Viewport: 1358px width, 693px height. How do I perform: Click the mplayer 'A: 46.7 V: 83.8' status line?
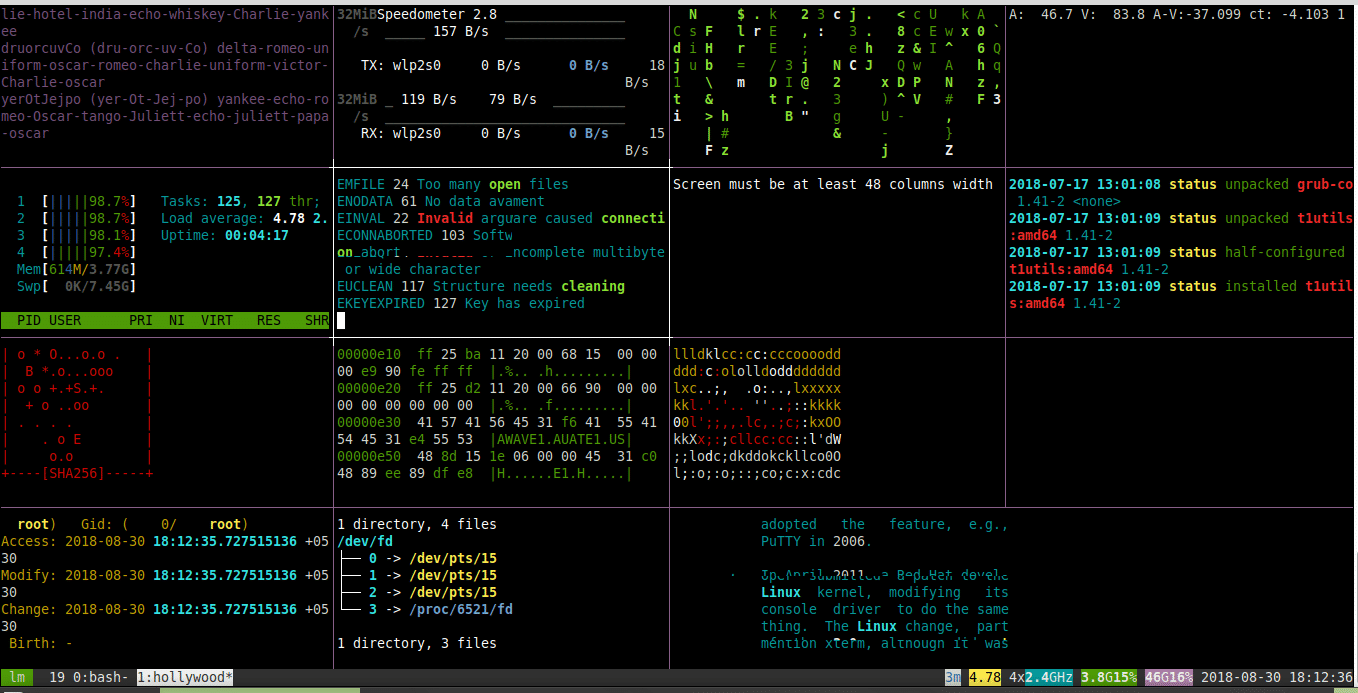click(1176, 15)
